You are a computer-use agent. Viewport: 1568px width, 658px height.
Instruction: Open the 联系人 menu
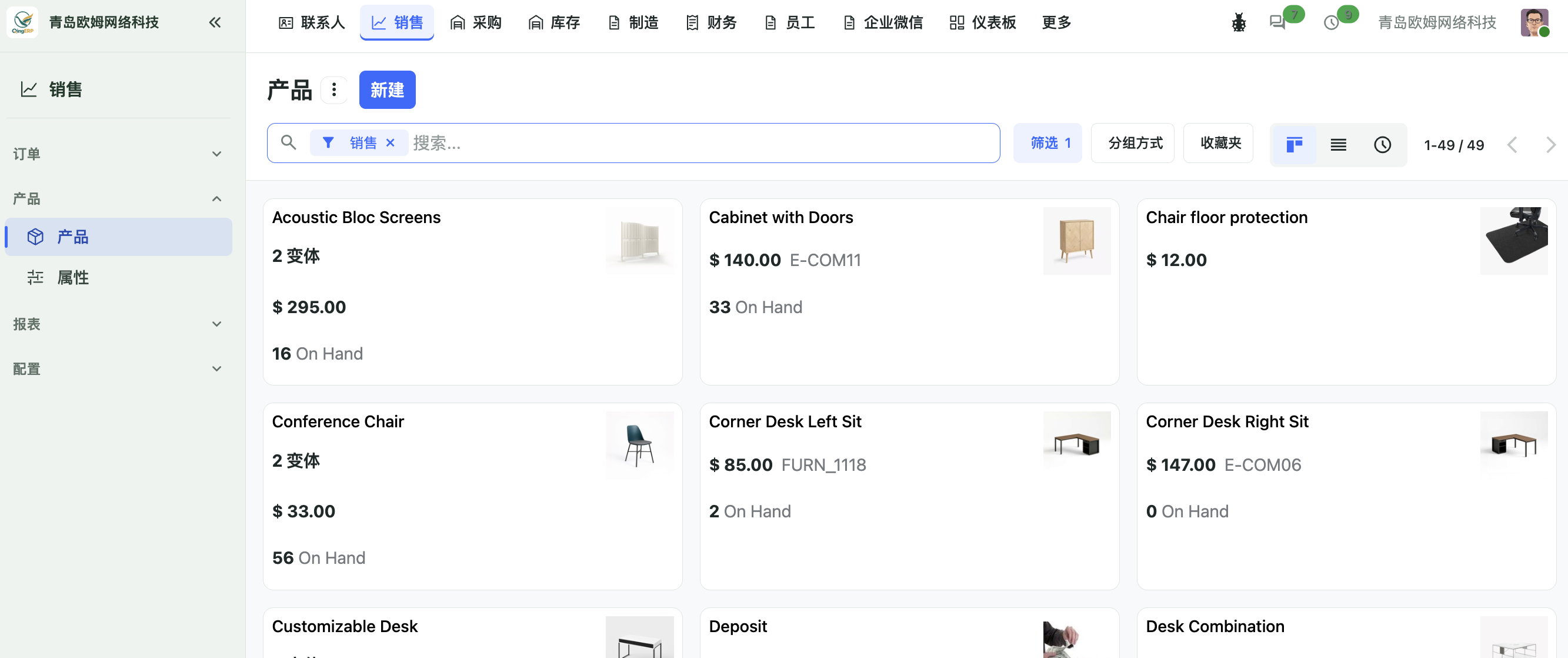coord(312,22)
